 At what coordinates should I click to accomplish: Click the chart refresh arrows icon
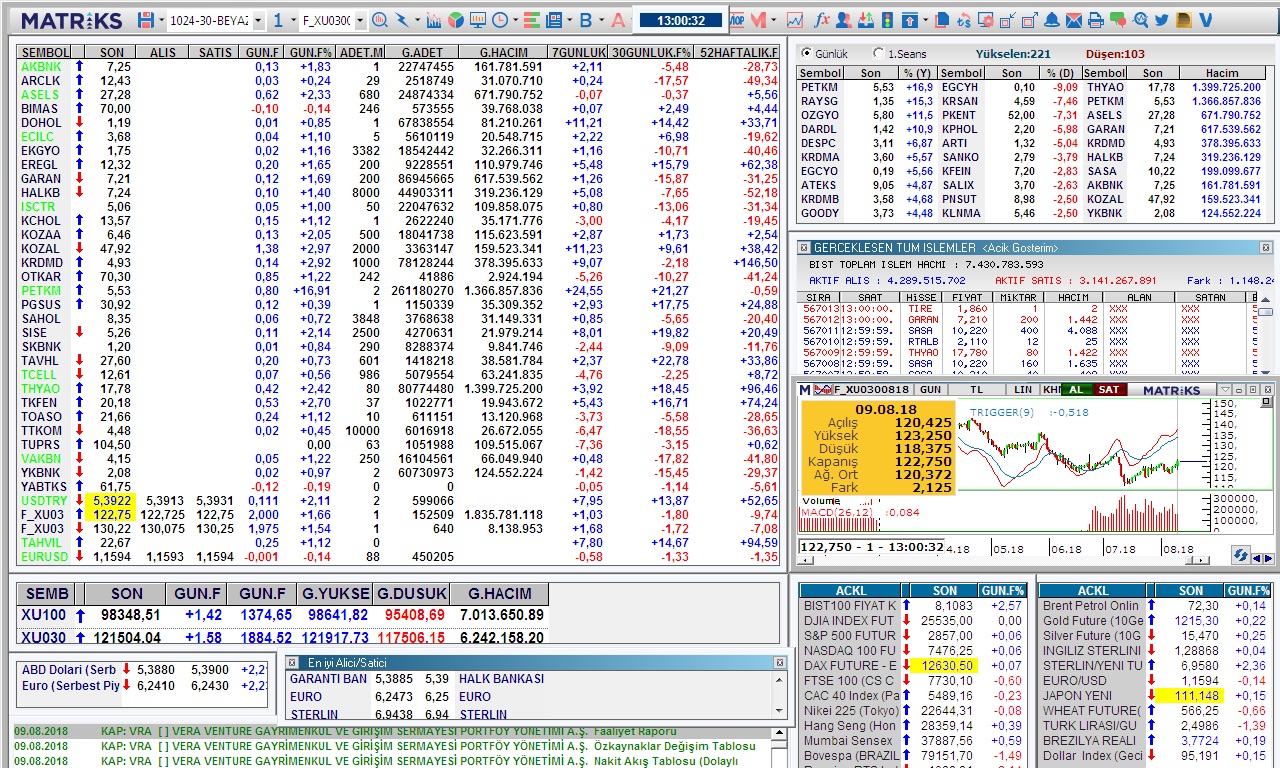(1241, 556)
